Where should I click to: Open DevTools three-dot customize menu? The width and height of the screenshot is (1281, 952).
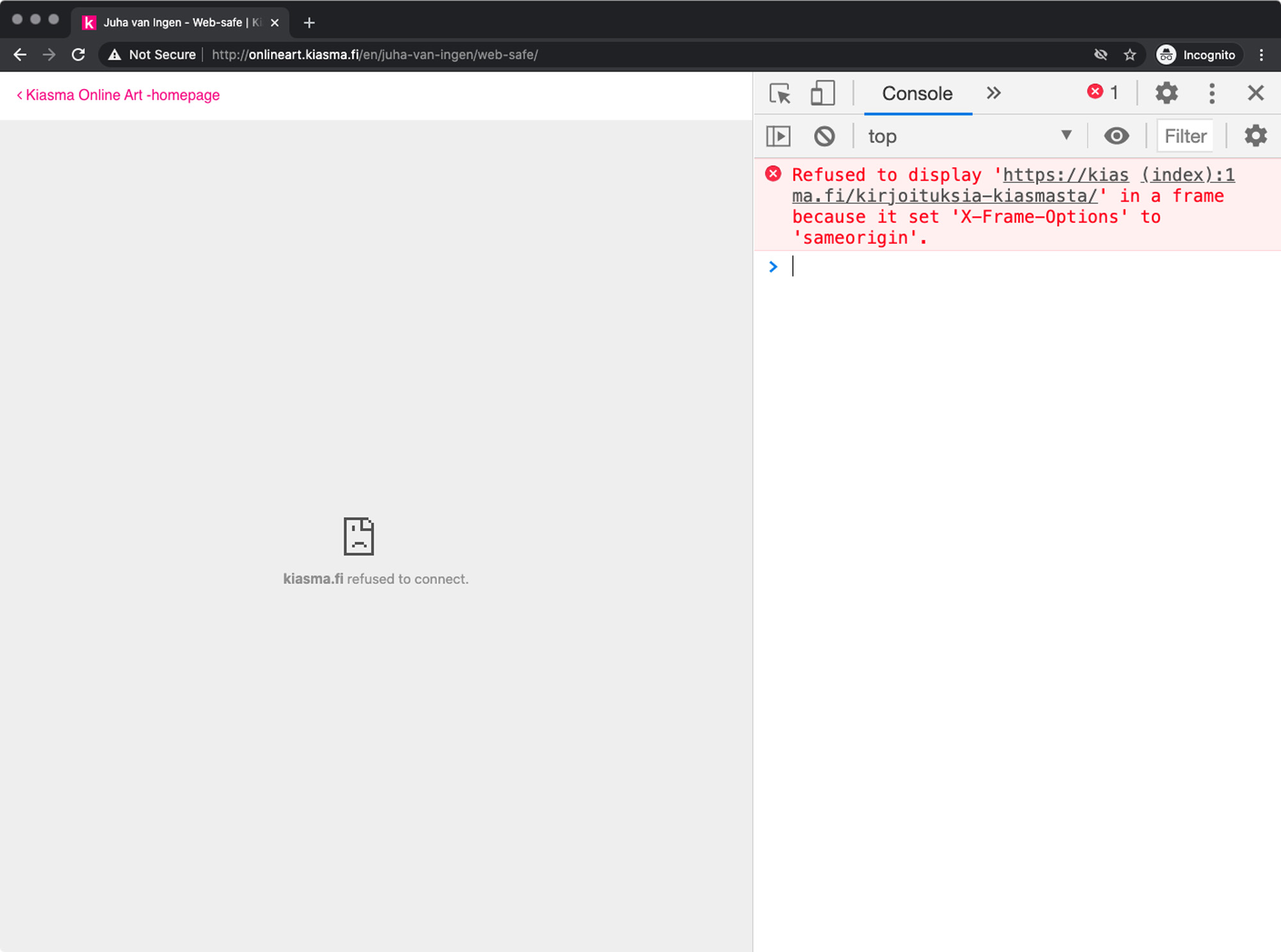[1211, 93]
